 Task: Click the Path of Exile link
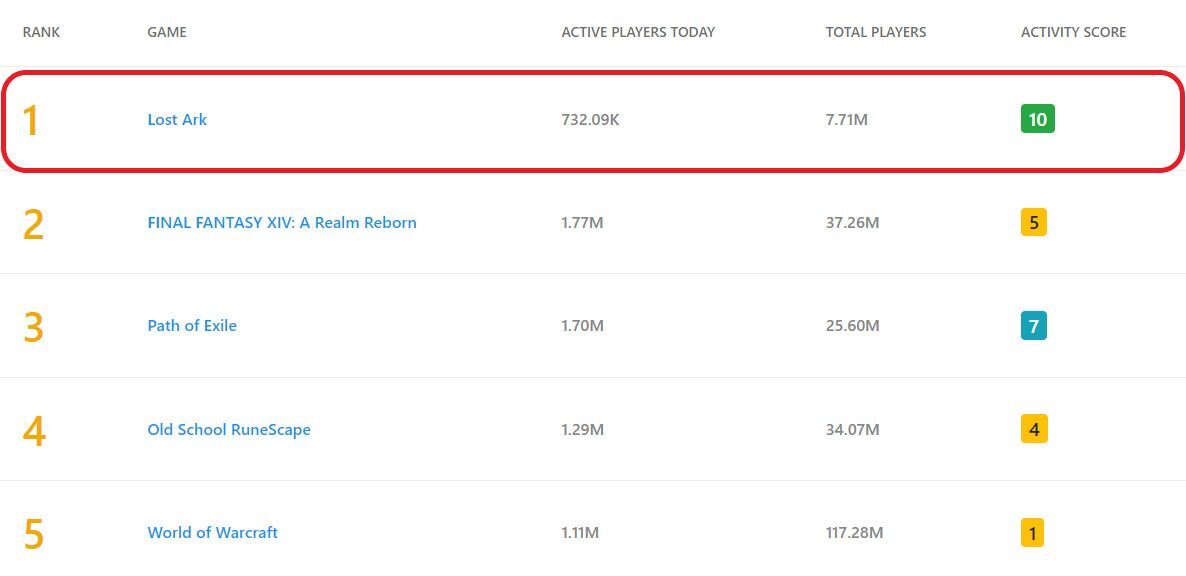pos(192,325)
